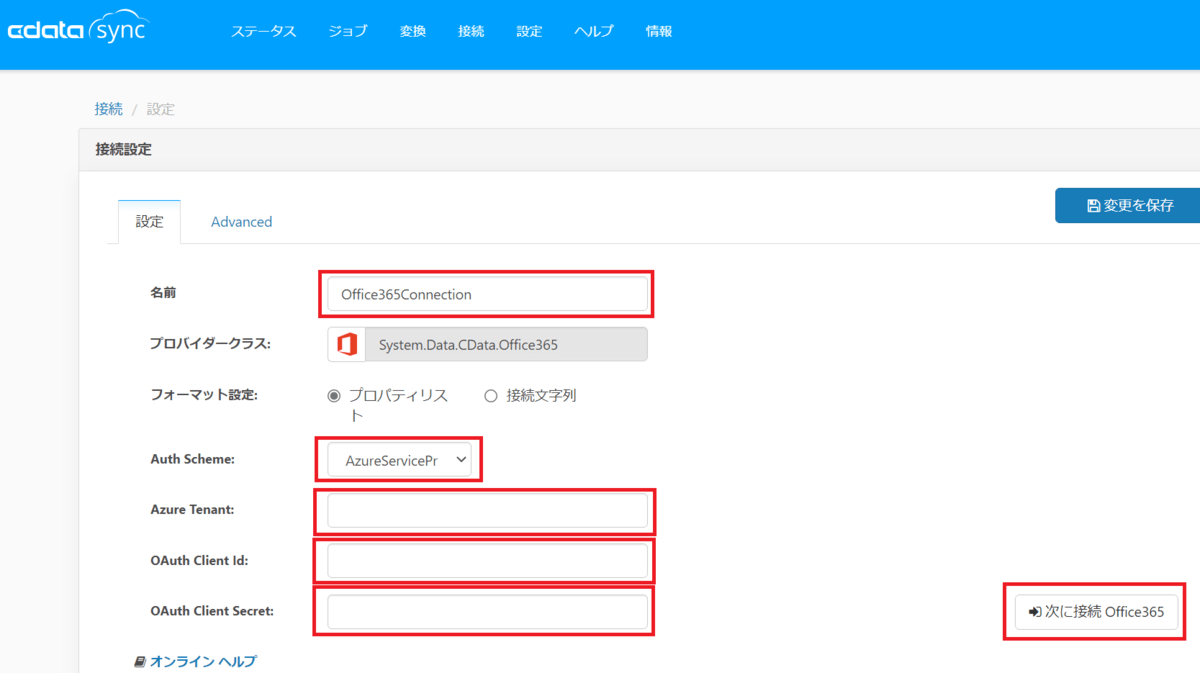Save changes with 変更を保存 button

click(x=1128, y=205)
